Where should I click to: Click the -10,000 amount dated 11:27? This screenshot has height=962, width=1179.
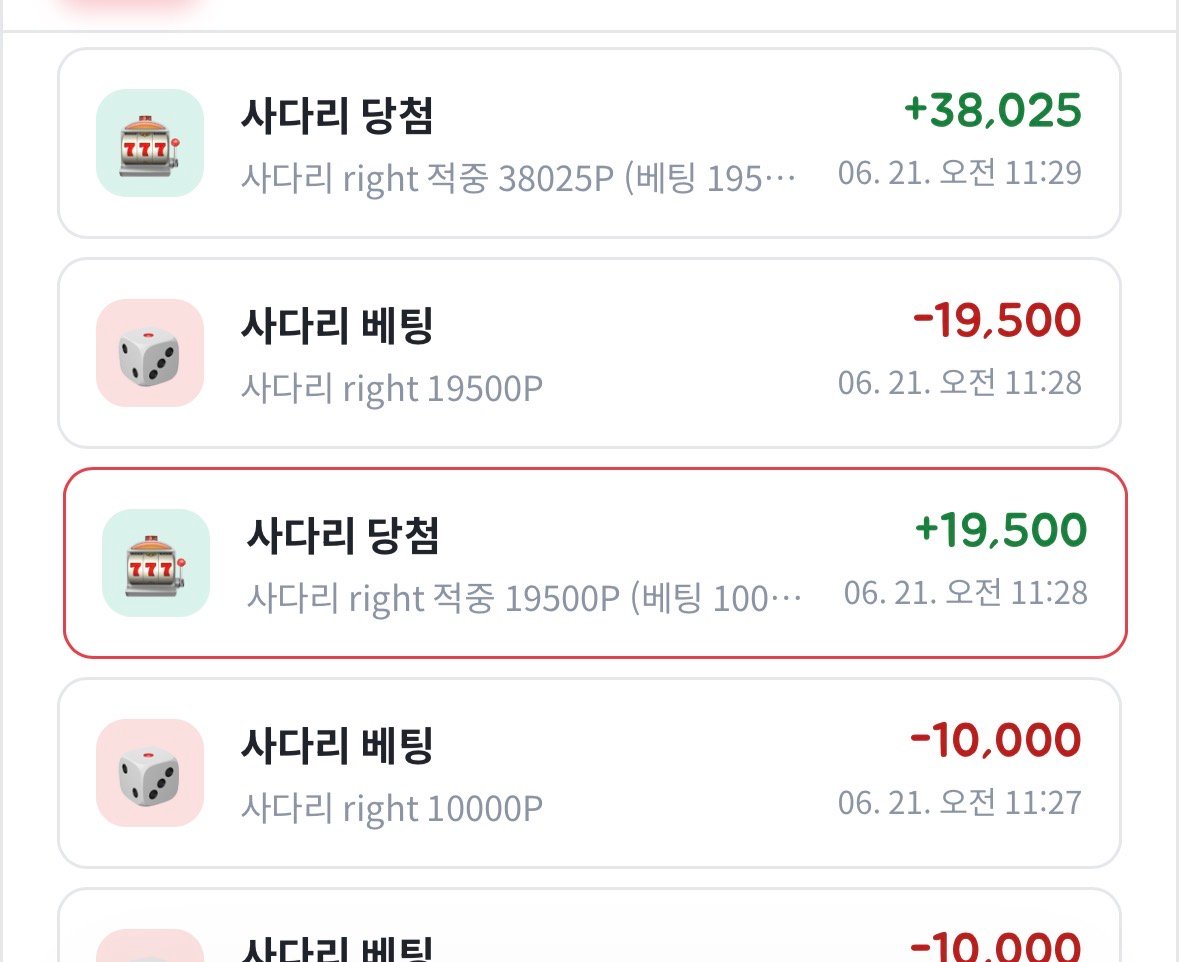pos(996,740)
